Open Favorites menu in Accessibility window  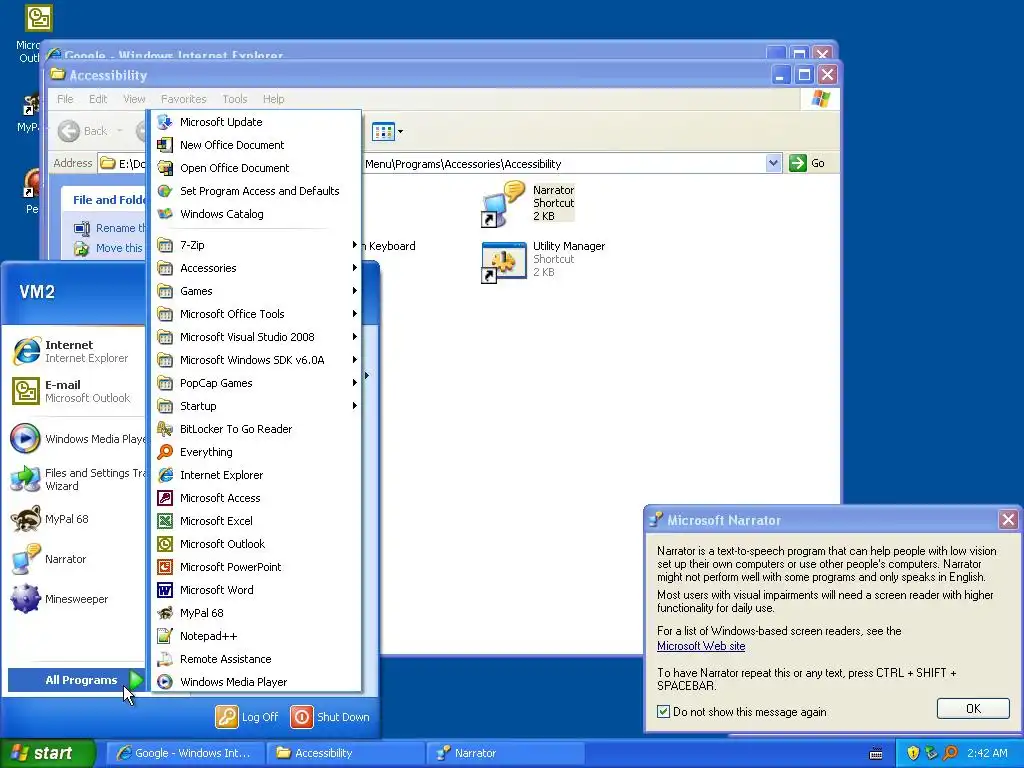click(x=184, y=99)
